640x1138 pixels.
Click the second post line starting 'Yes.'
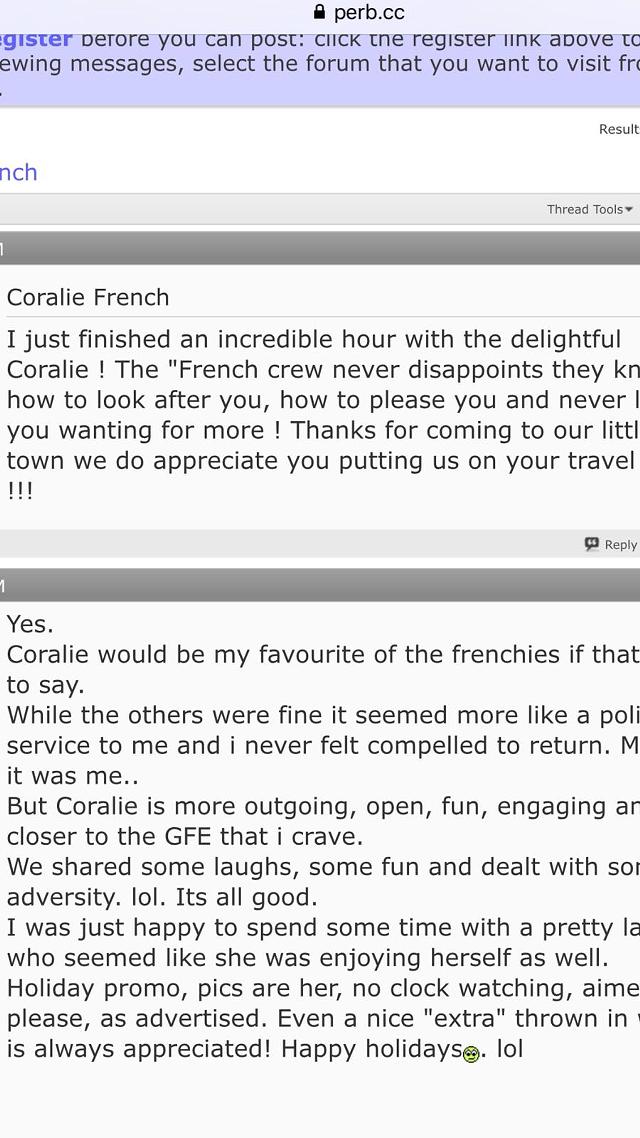[x=30, y=624]
